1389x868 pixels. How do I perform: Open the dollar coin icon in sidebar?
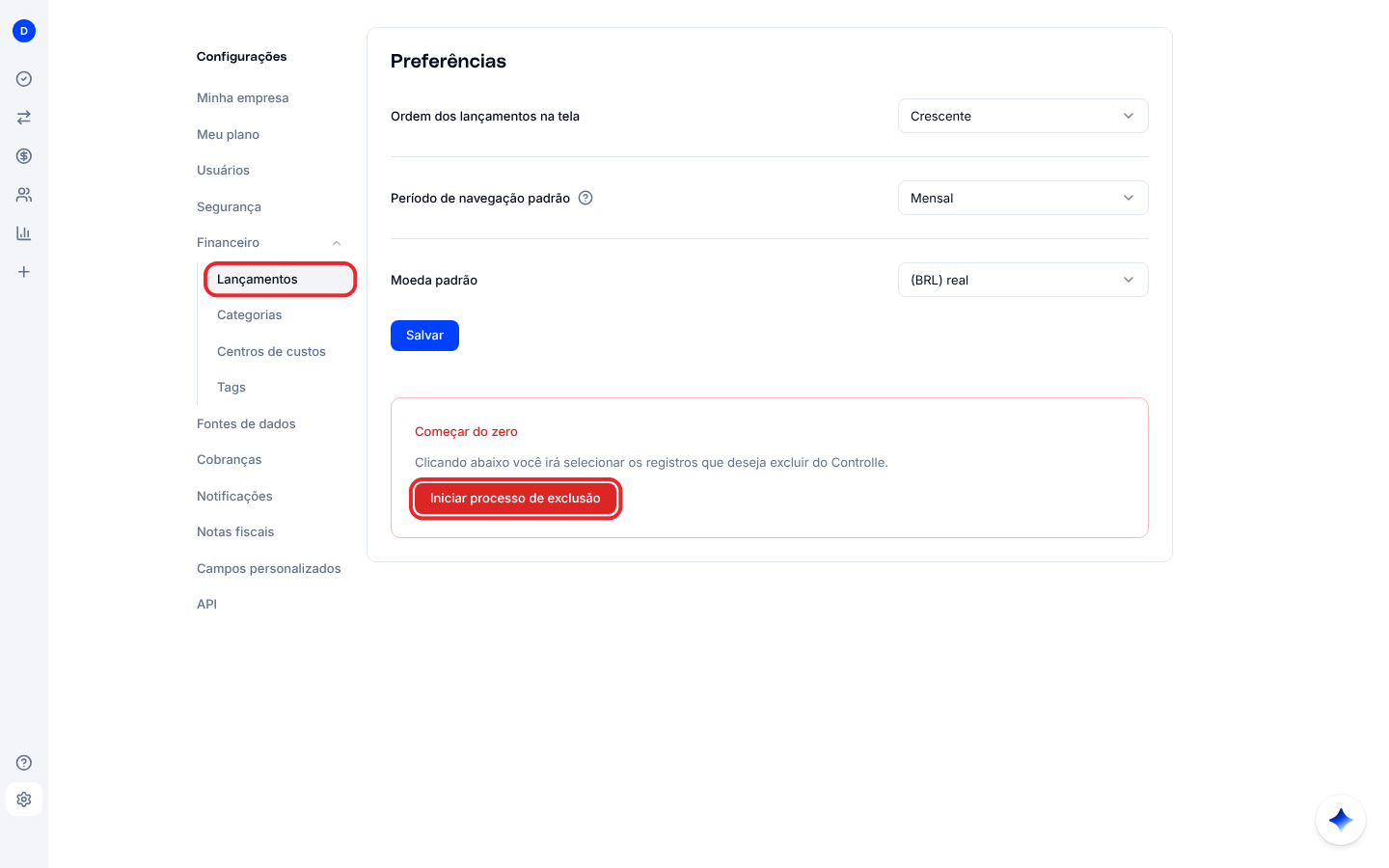click(x=24, y=156)
